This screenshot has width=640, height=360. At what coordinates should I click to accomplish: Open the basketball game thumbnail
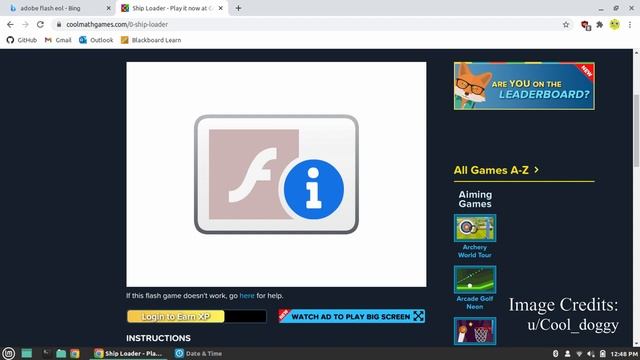(x=475, y=331)
